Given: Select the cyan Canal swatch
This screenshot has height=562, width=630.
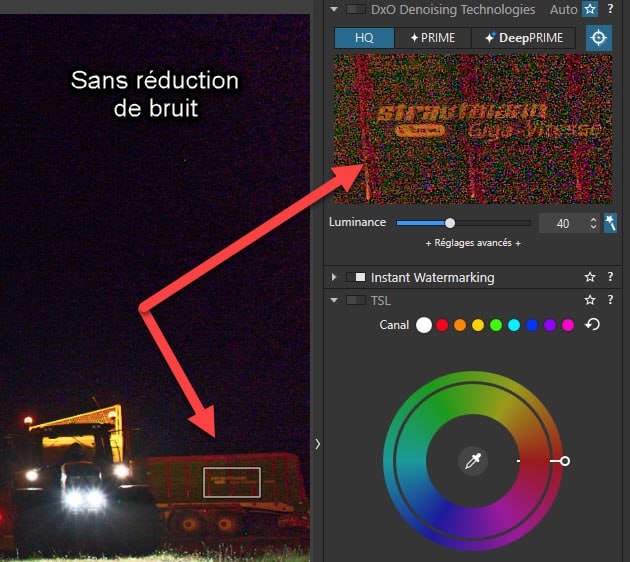Looking at the screenshot, I should (x=514, y=325).
